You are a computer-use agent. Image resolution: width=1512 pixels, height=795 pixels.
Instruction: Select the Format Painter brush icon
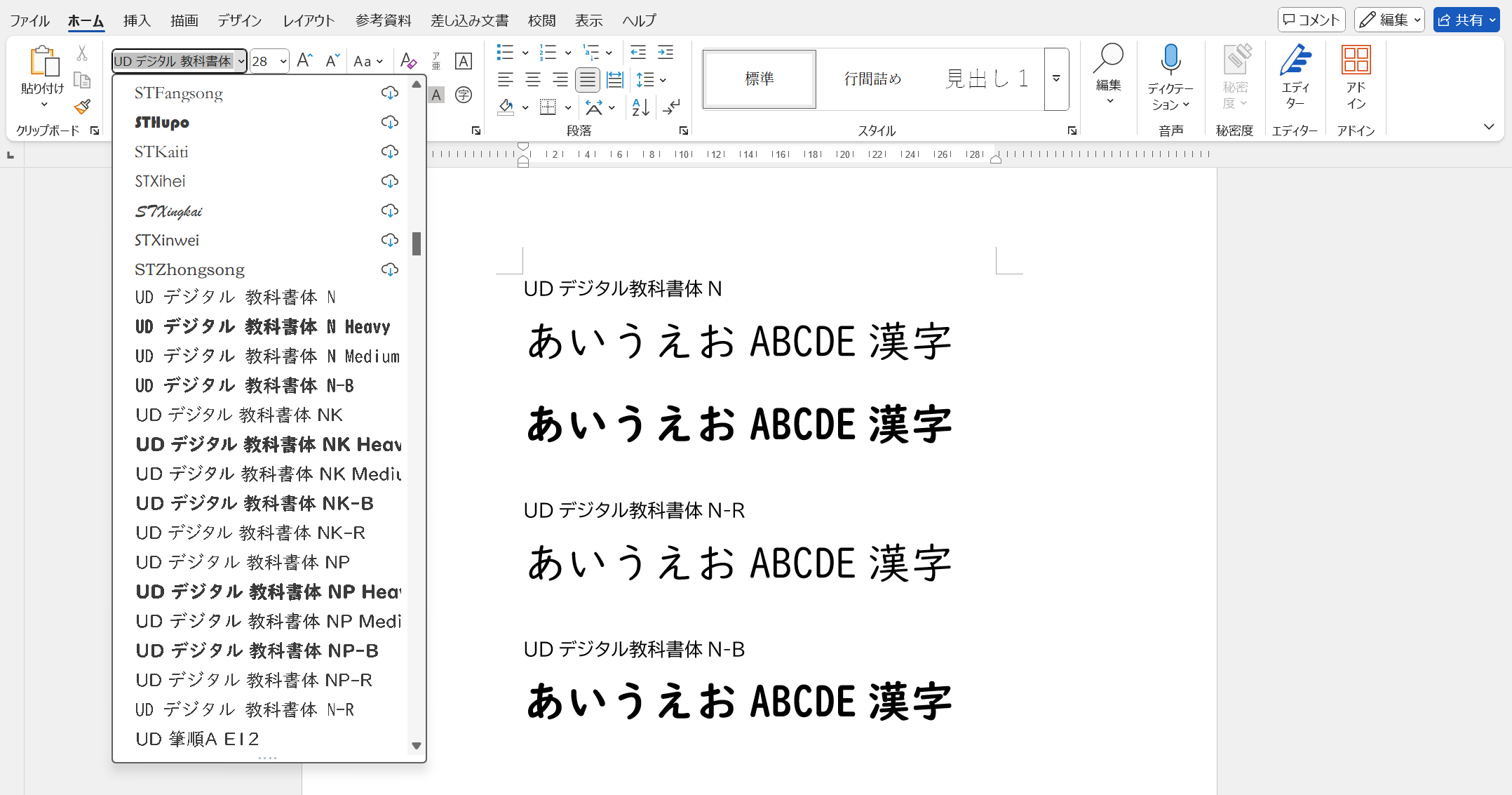click(82, 107)
